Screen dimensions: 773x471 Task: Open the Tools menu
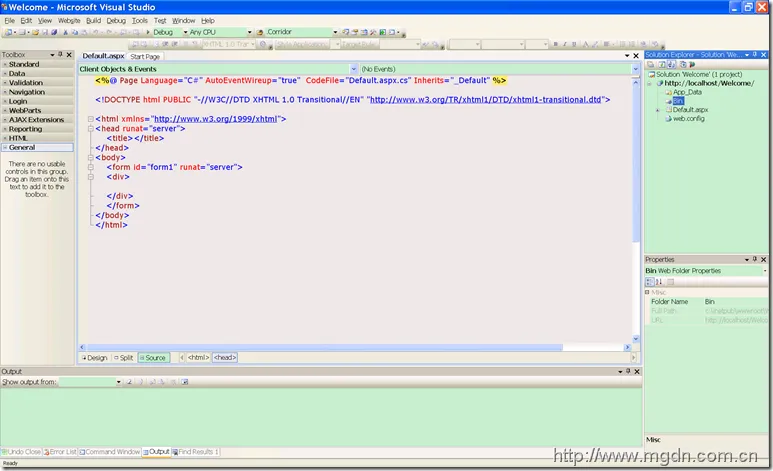(x=140, y=21)
